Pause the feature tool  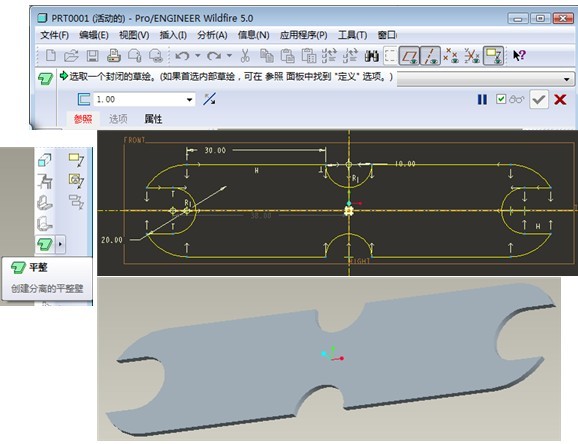coord(482,99)
